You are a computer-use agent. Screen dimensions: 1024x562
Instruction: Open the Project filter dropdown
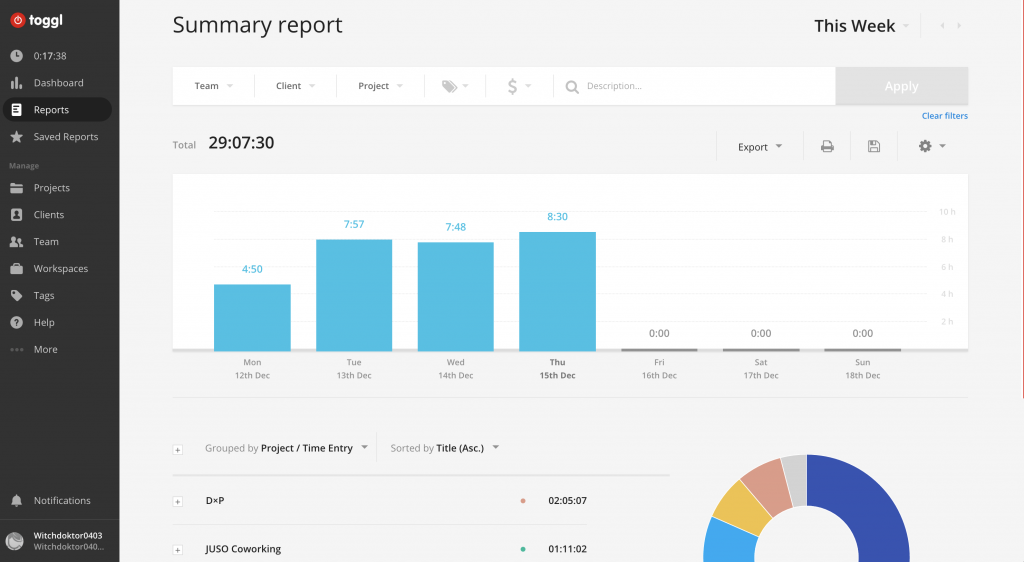[381, 86]
